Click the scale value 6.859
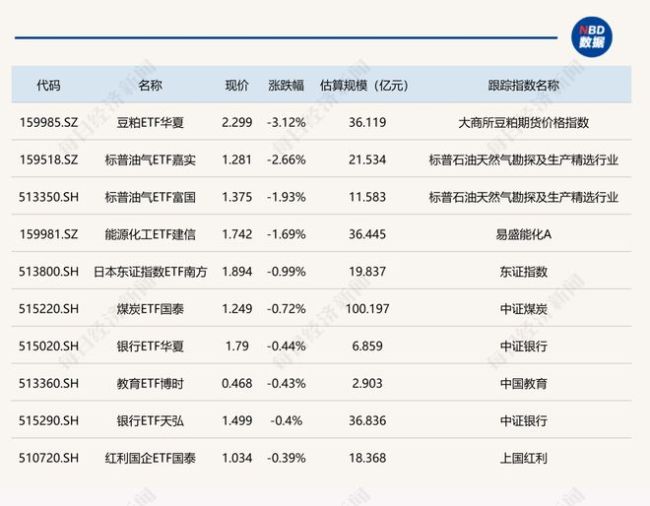 coord(367,346)
